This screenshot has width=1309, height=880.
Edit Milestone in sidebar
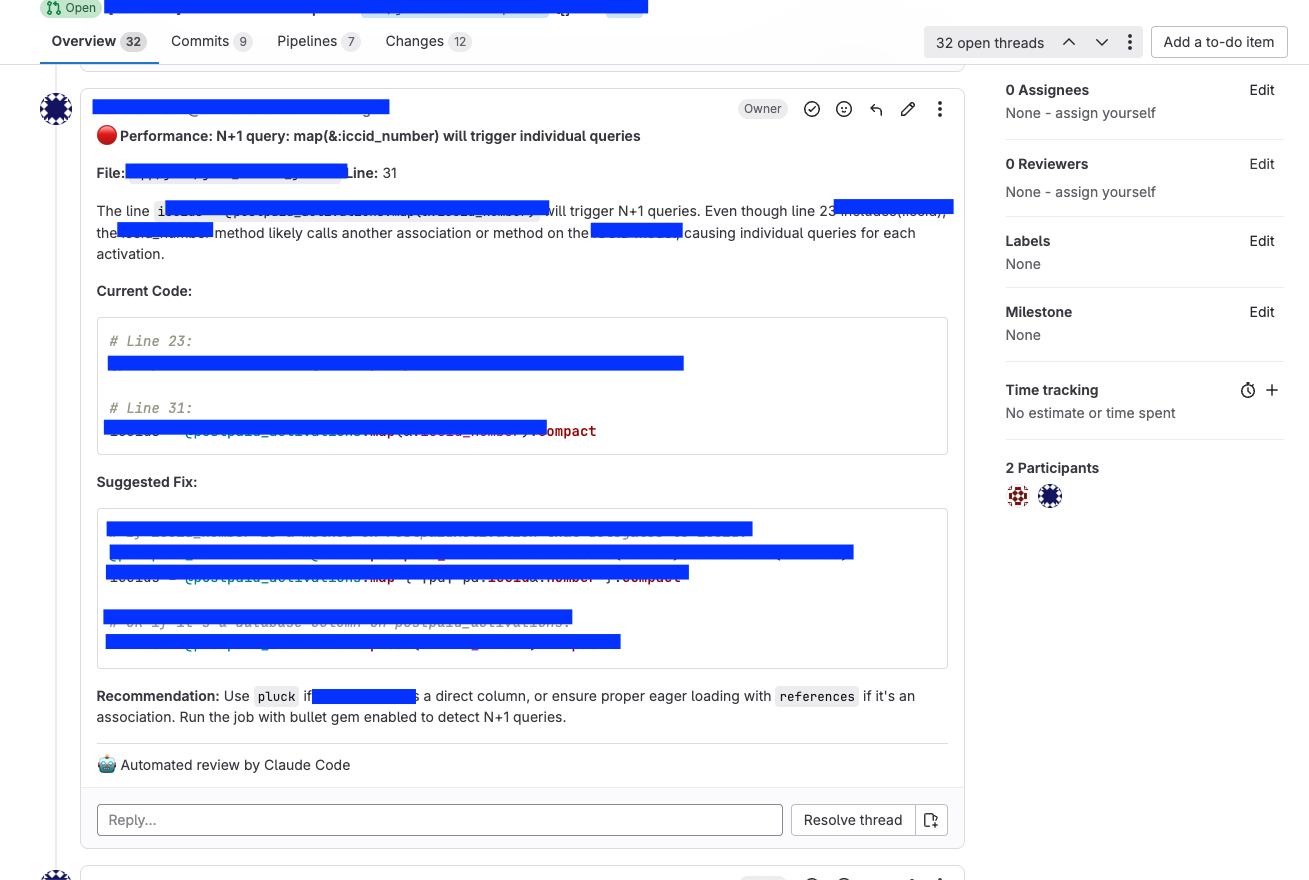[x=1262, y=312]
